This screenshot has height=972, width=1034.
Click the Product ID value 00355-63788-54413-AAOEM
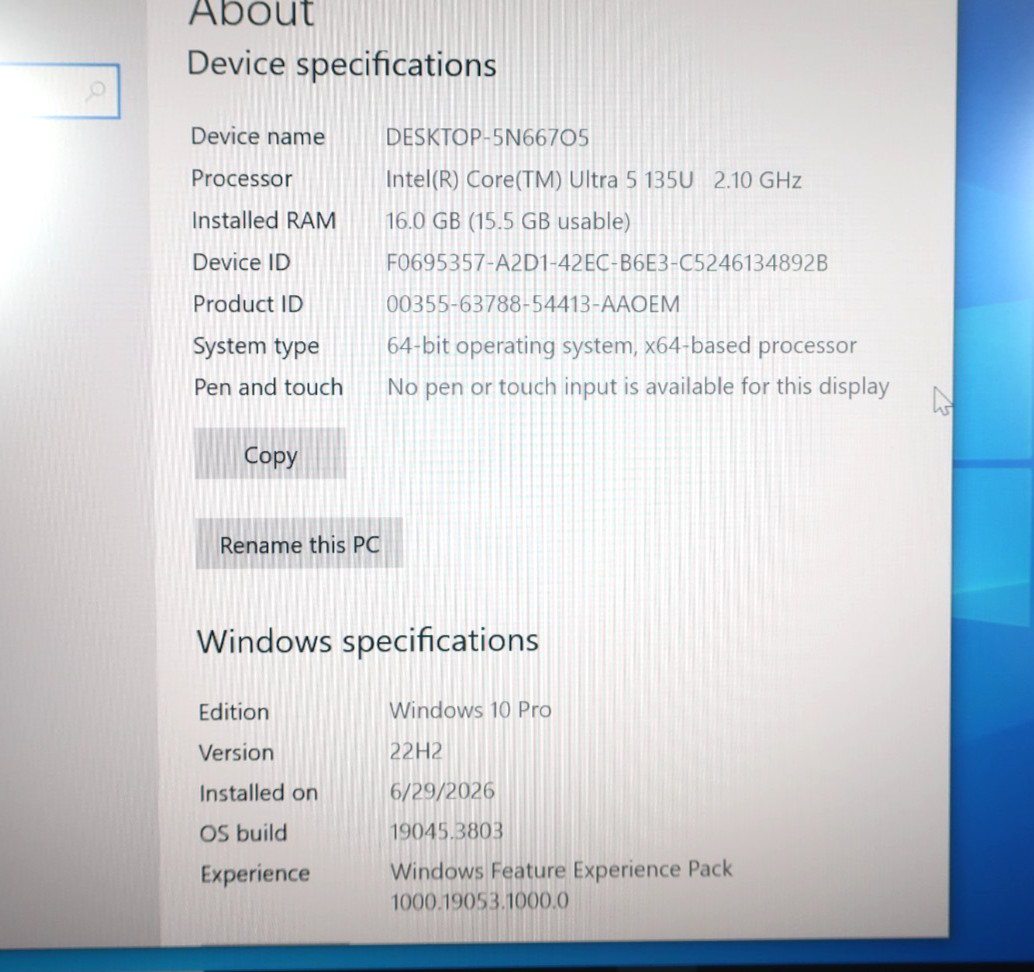[x=533, y=304]
